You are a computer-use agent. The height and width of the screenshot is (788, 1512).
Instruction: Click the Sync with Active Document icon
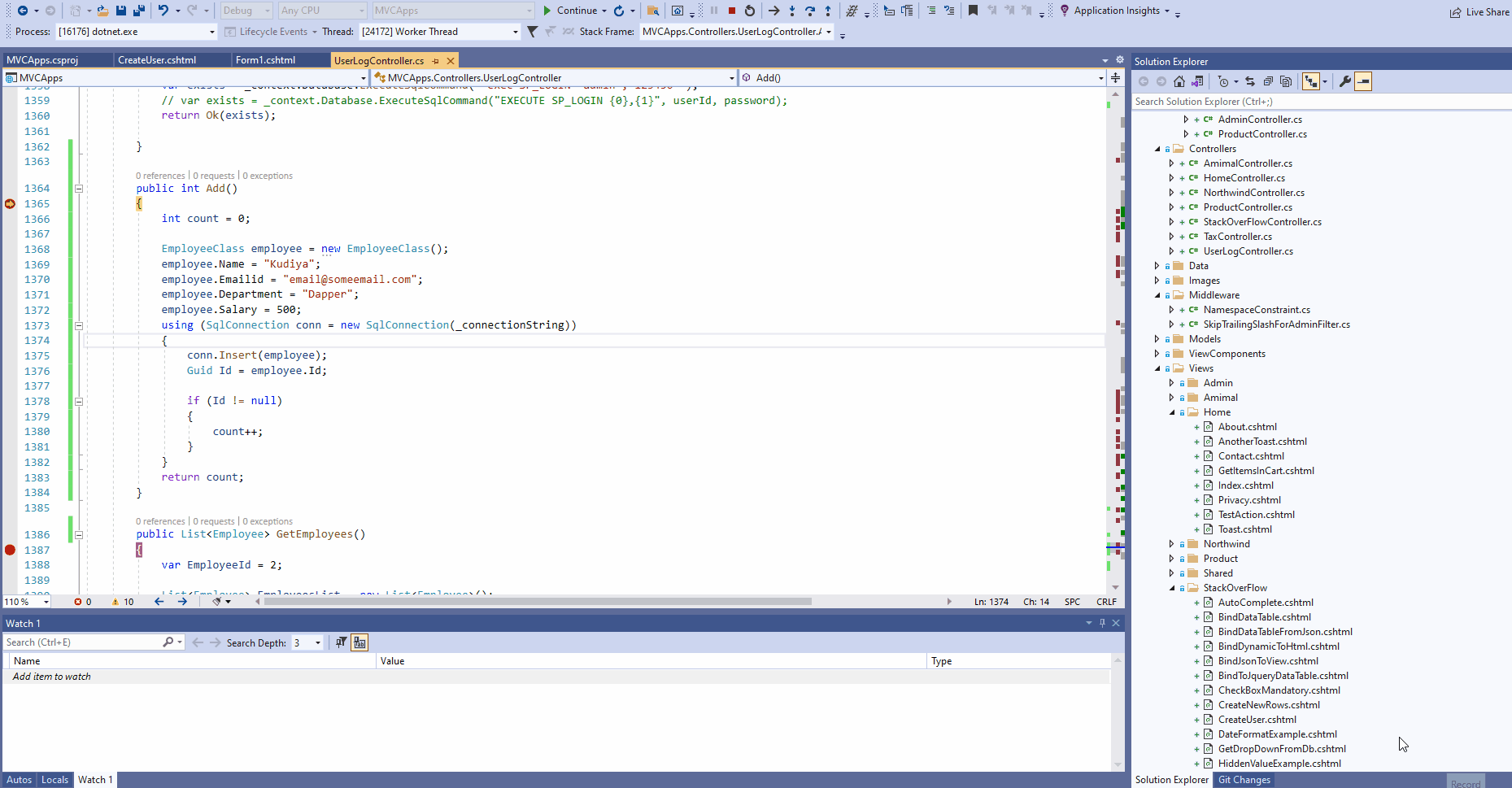[1250, 81]
